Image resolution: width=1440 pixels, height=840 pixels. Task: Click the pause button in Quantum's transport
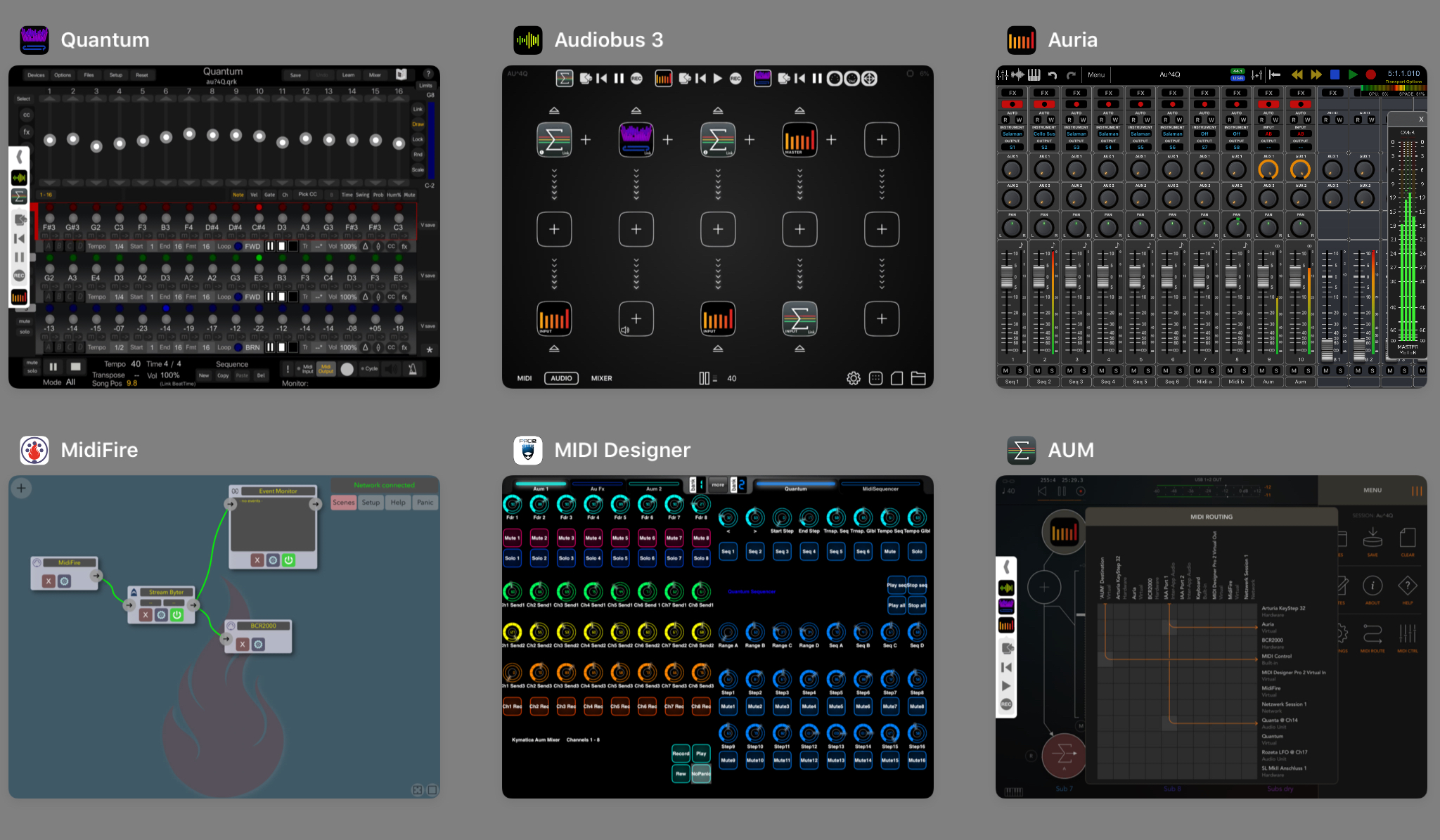coord(53,366)
